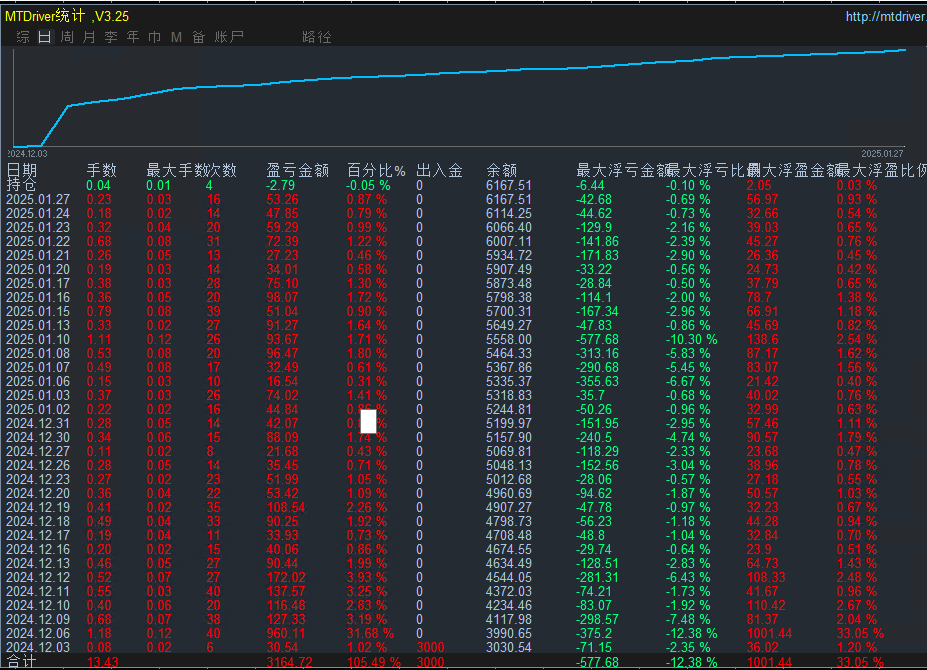Click the 960.11 profit value

[286, 633]
